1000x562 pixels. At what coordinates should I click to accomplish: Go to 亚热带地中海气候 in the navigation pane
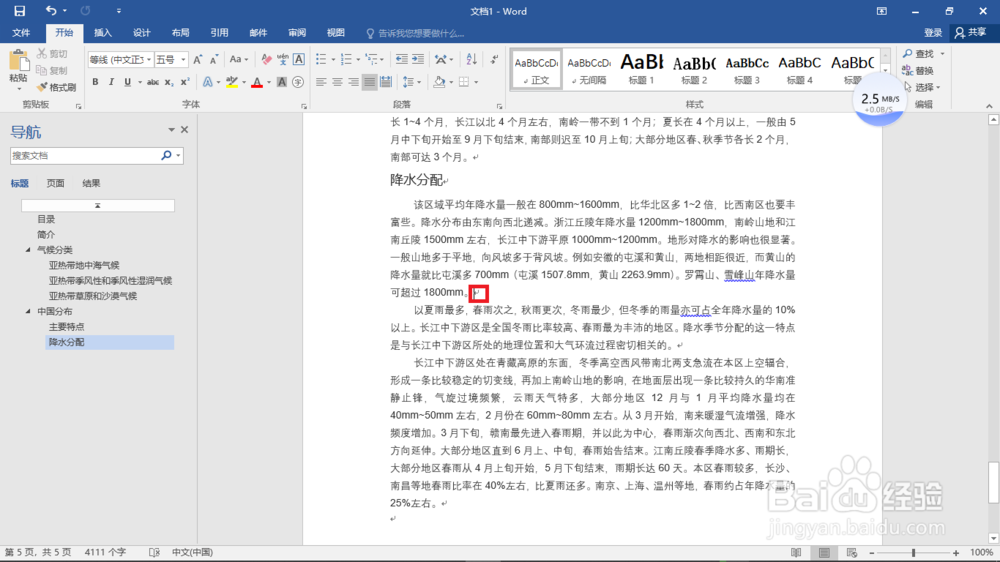tap(84, 265)
